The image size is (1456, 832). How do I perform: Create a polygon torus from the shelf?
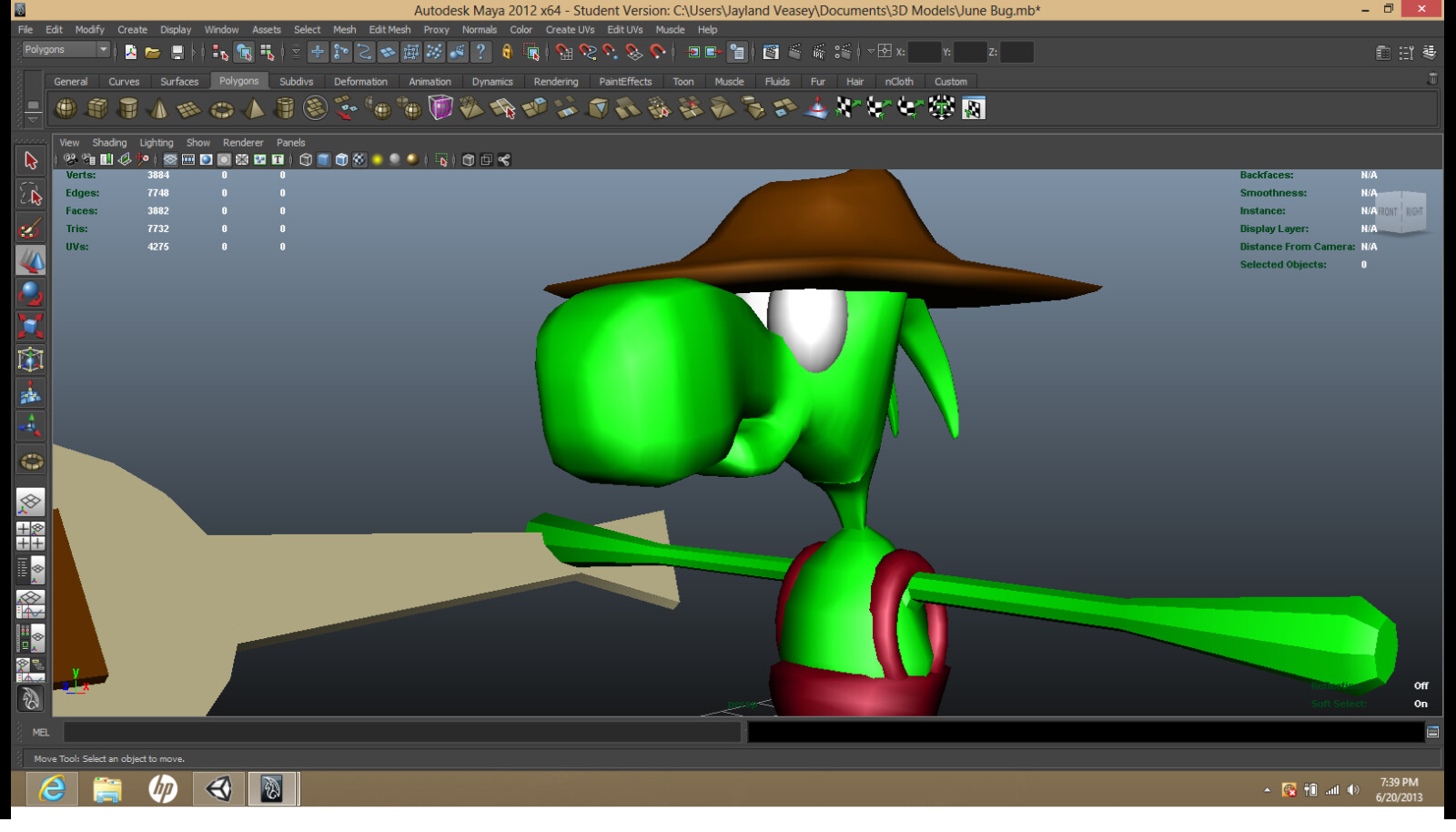221,109
